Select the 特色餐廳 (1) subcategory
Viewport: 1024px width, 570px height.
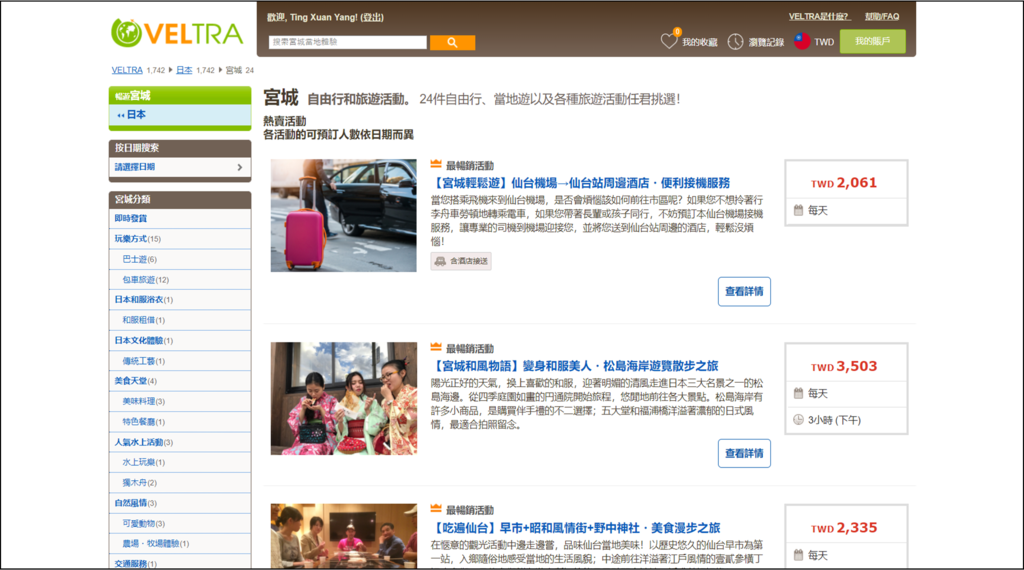(180, 422)
